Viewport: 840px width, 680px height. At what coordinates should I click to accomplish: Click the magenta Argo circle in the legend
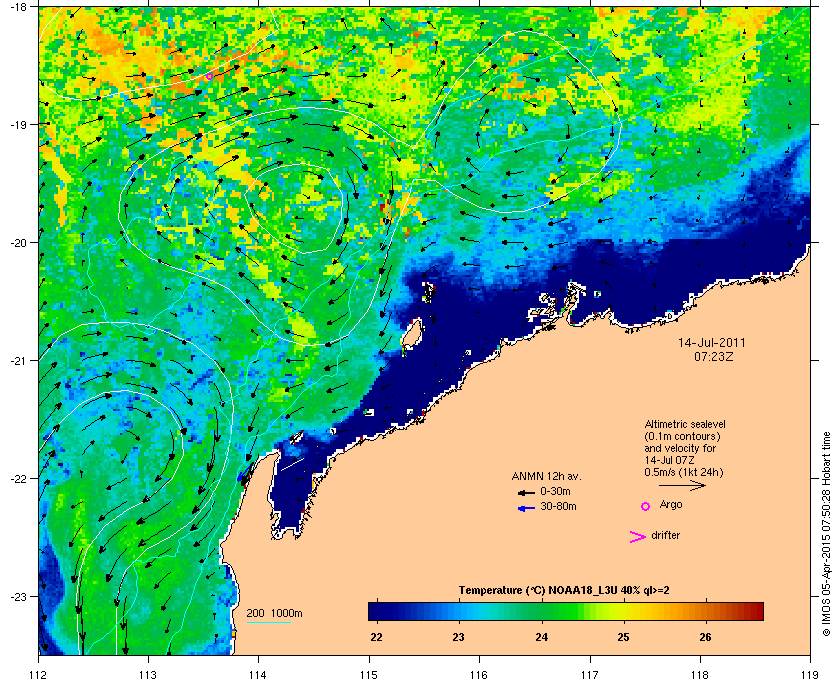click(x=646, y=506)
